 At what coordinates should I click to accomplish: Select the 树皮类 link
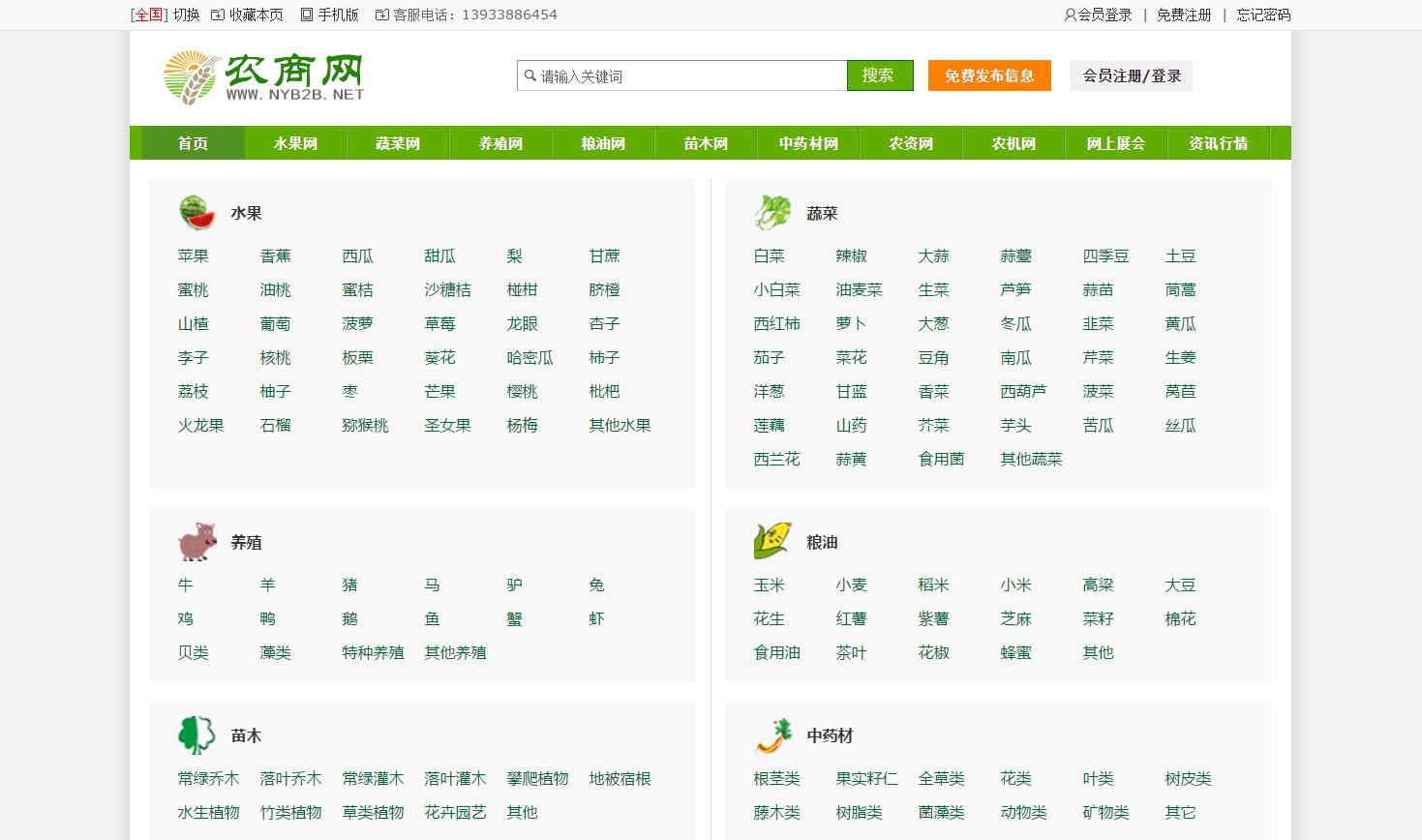click(1189, 778)
